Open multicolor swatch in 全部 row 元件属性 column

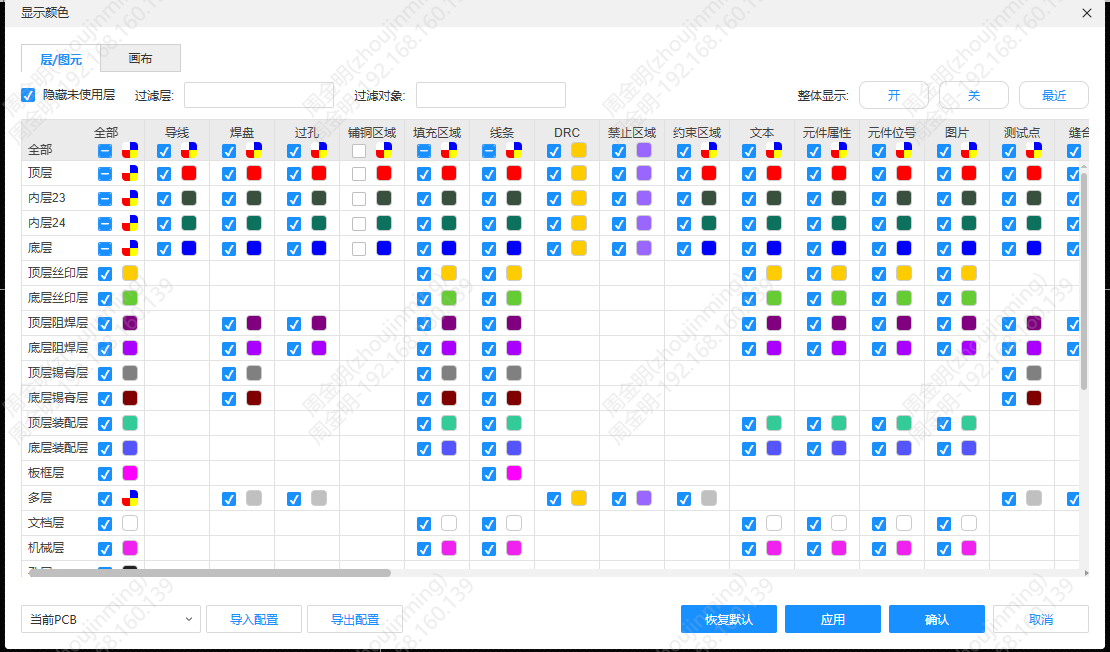click(839, 150)
